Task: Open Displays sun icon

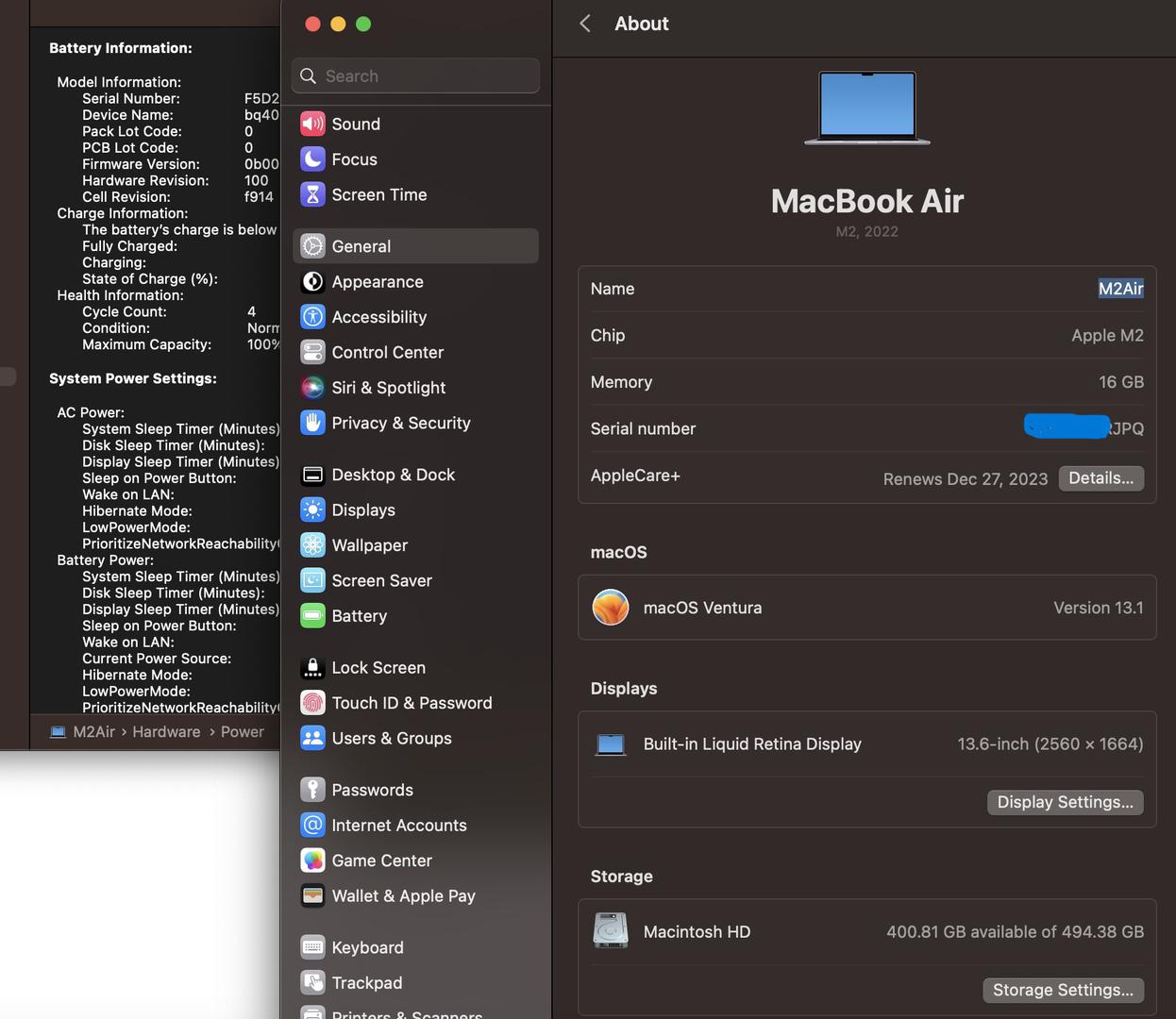Action: (x=312, y=509)
